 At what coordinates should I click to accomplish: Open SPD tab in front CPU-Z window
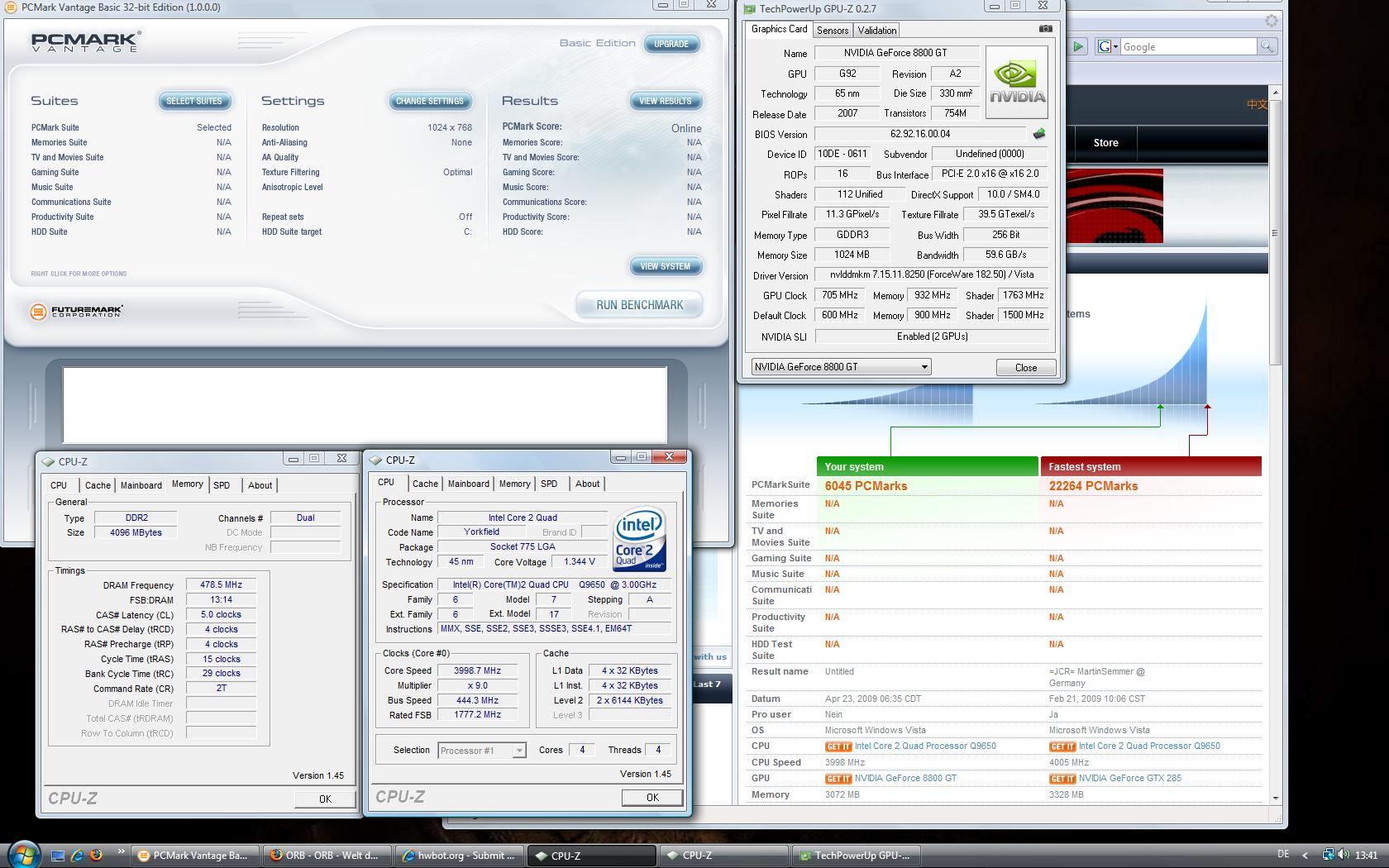tap(549, 484)
